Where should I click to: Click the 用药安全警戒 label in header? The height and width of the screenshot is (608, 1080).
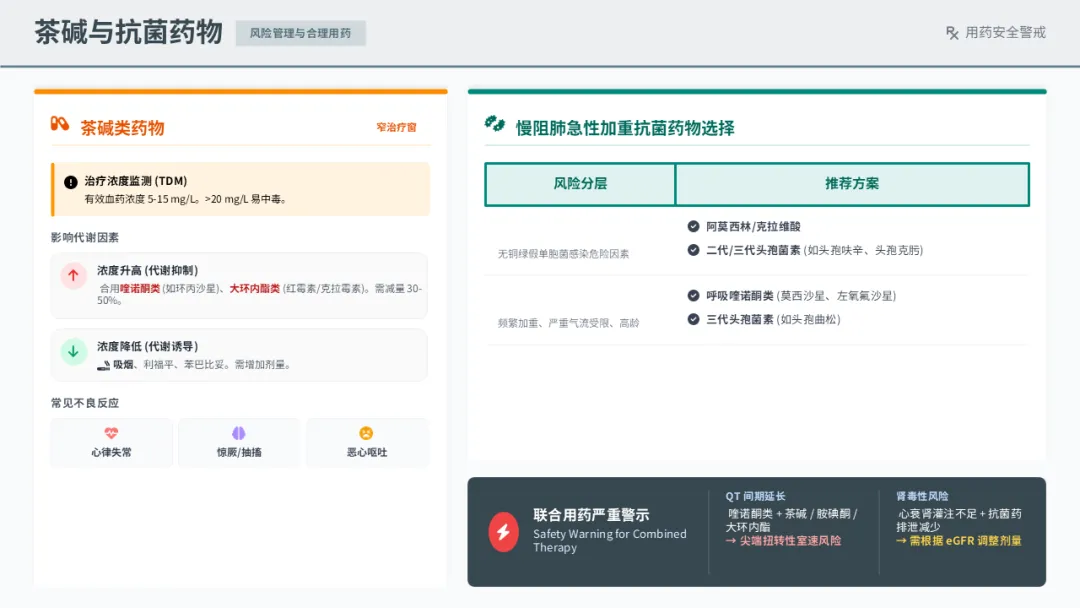[1005, 33]
